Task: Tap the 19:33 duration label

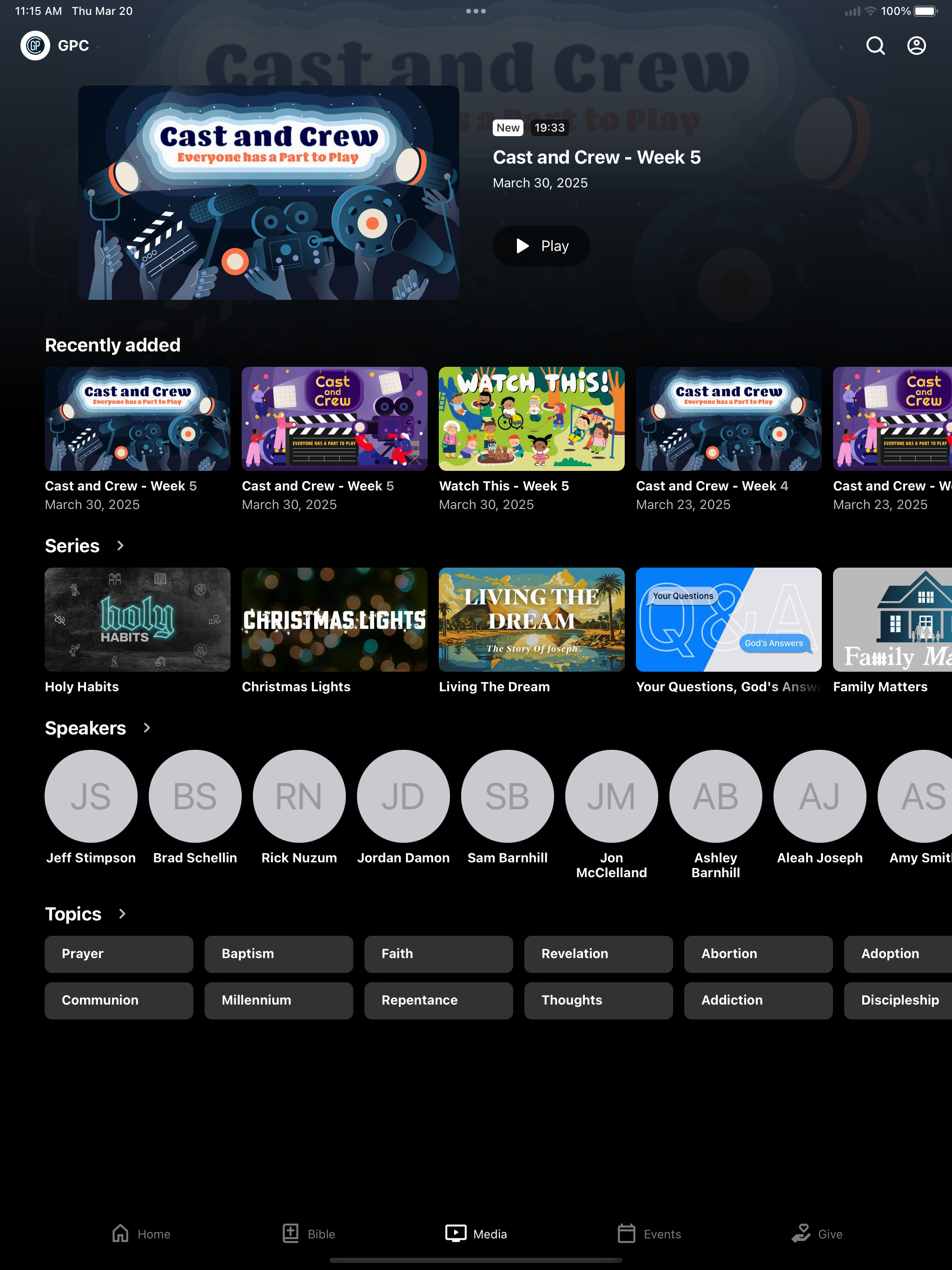Action: click(549, 127)
